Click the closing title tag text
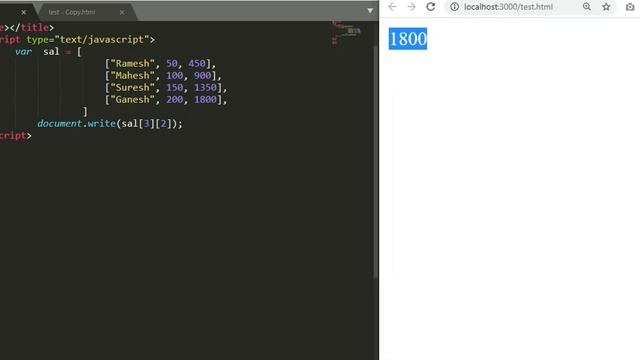This screenshot has height=360, width=640. [x=31, y=27]
